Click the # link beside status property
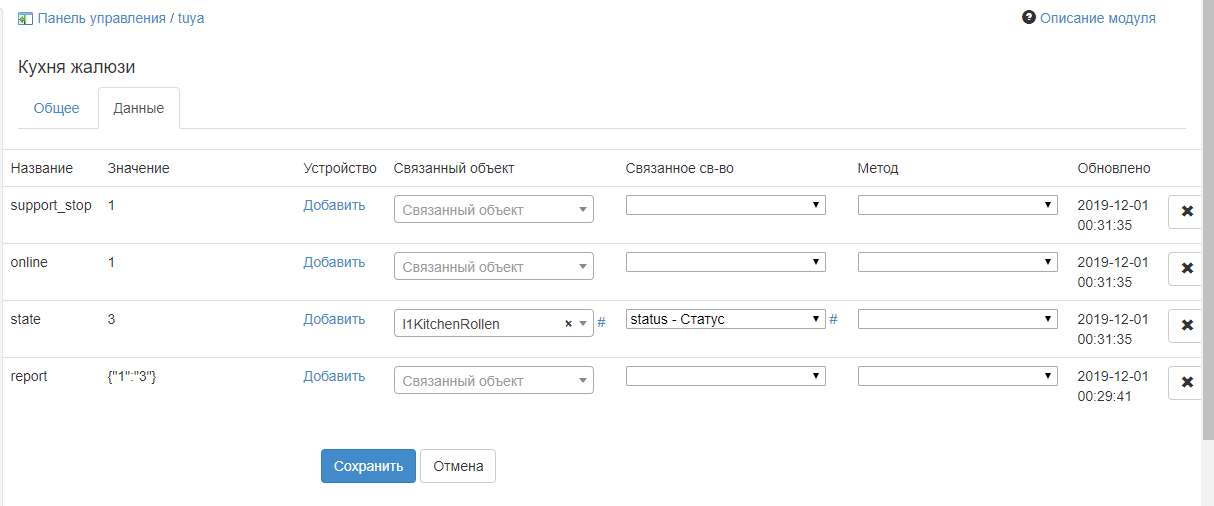The width and height of the screenshot is (1214, 506). coord(833,319)
